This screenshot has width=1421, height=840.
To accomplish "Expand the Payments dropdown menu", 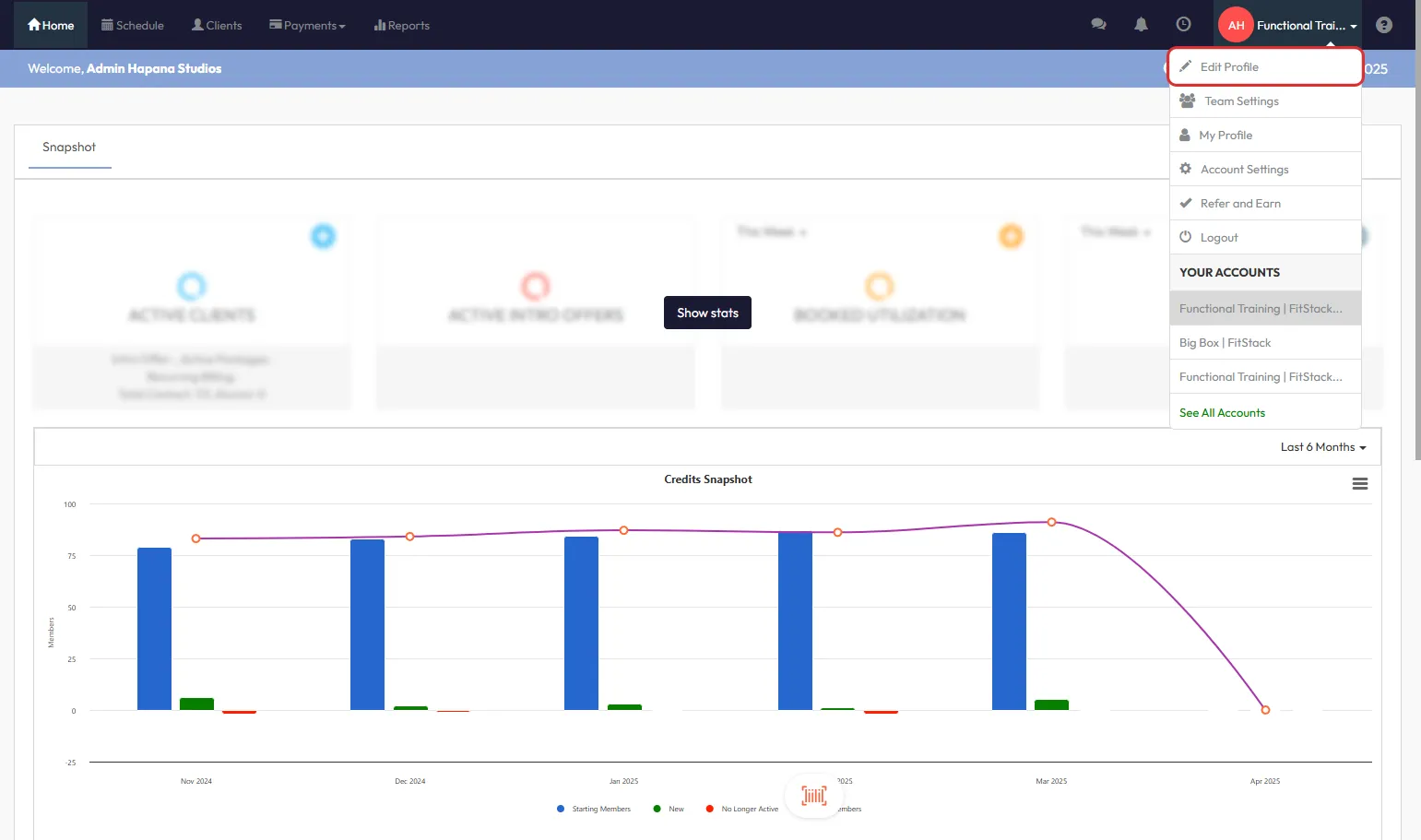I will (x=307, y=26).
